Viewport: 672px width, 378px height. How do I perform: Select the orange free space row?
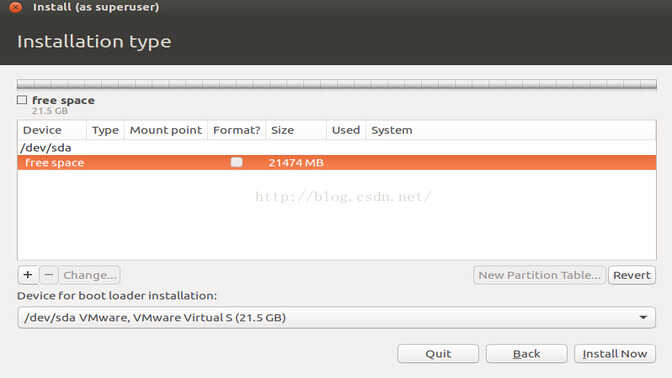pos(336,162)
